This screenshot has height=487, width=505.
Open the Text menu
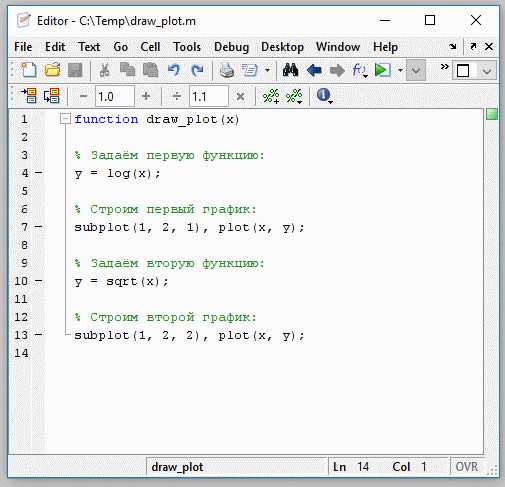89,47
